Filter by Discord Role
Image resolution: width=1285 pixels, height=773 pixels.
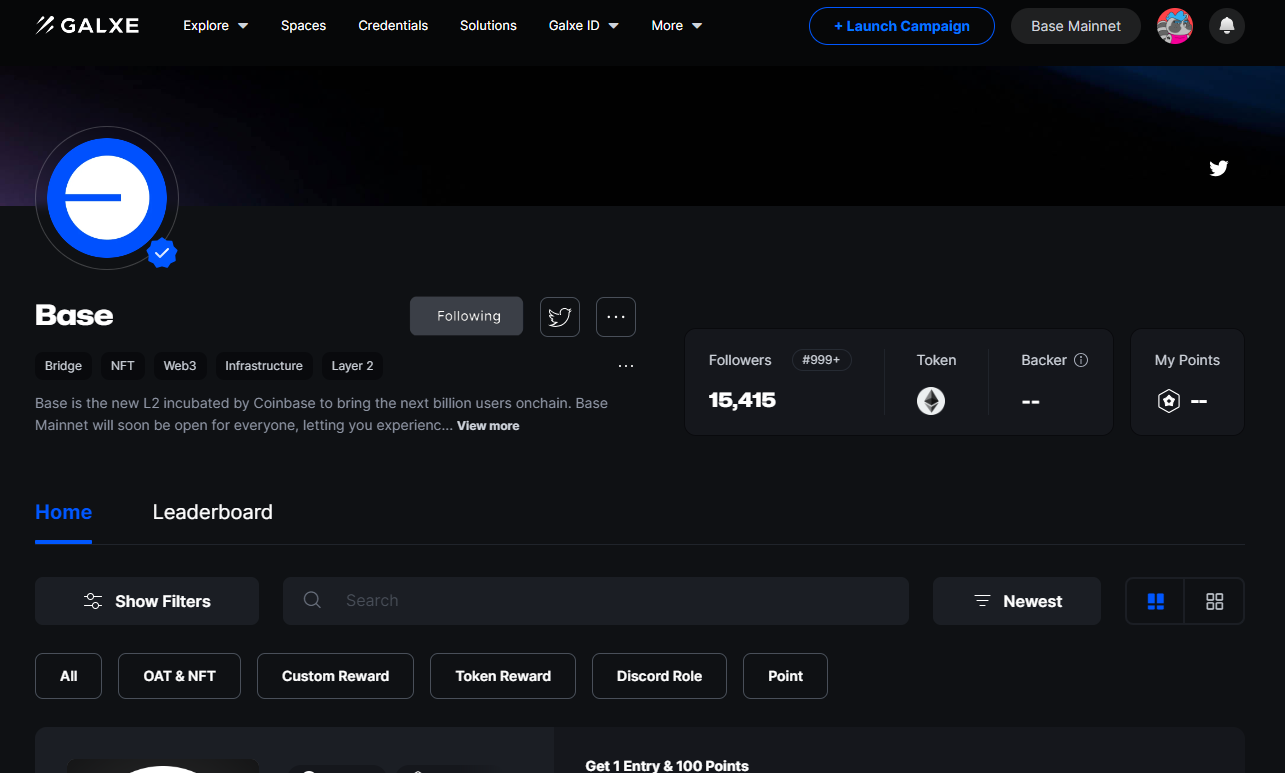pos(659,676)
